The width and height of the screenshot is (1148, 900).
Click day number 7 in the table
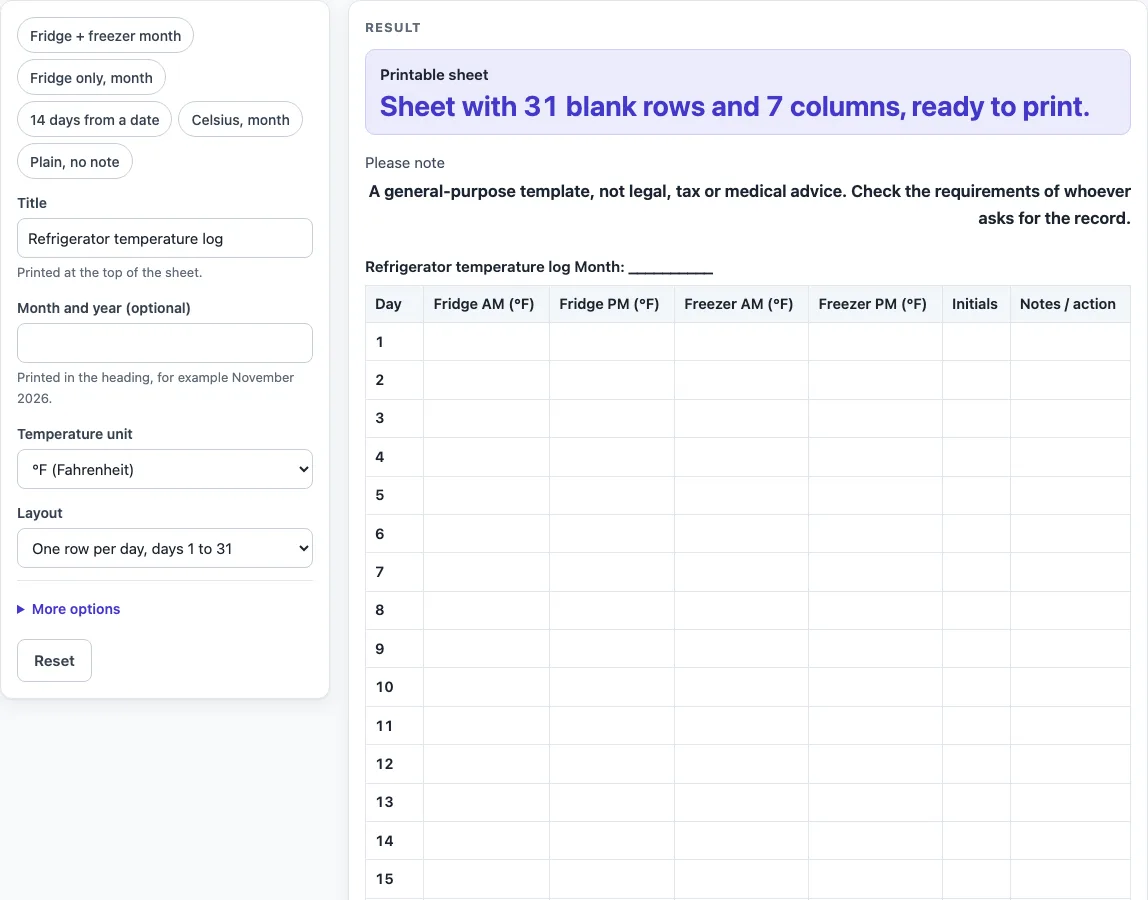point(379,572)
